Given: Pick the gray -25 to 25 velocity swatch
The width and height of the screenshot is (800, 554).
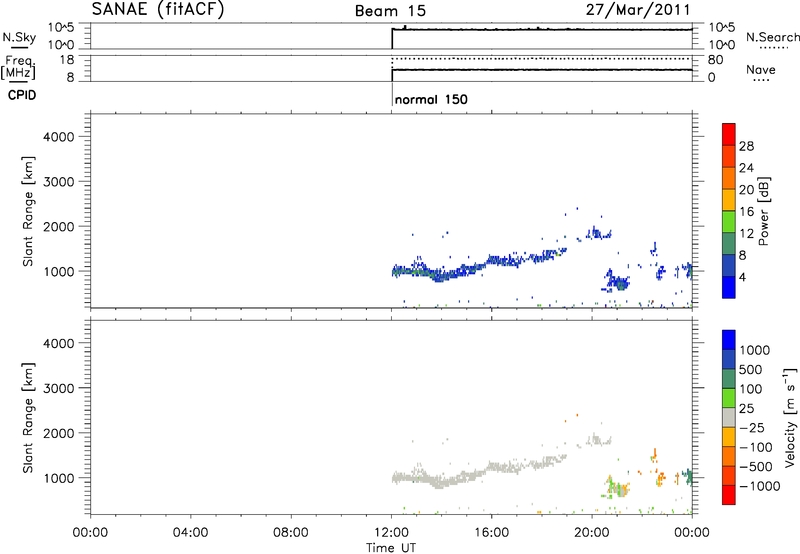Looking at the screenshot, I should pyautogui.click(x=729, y=418).
